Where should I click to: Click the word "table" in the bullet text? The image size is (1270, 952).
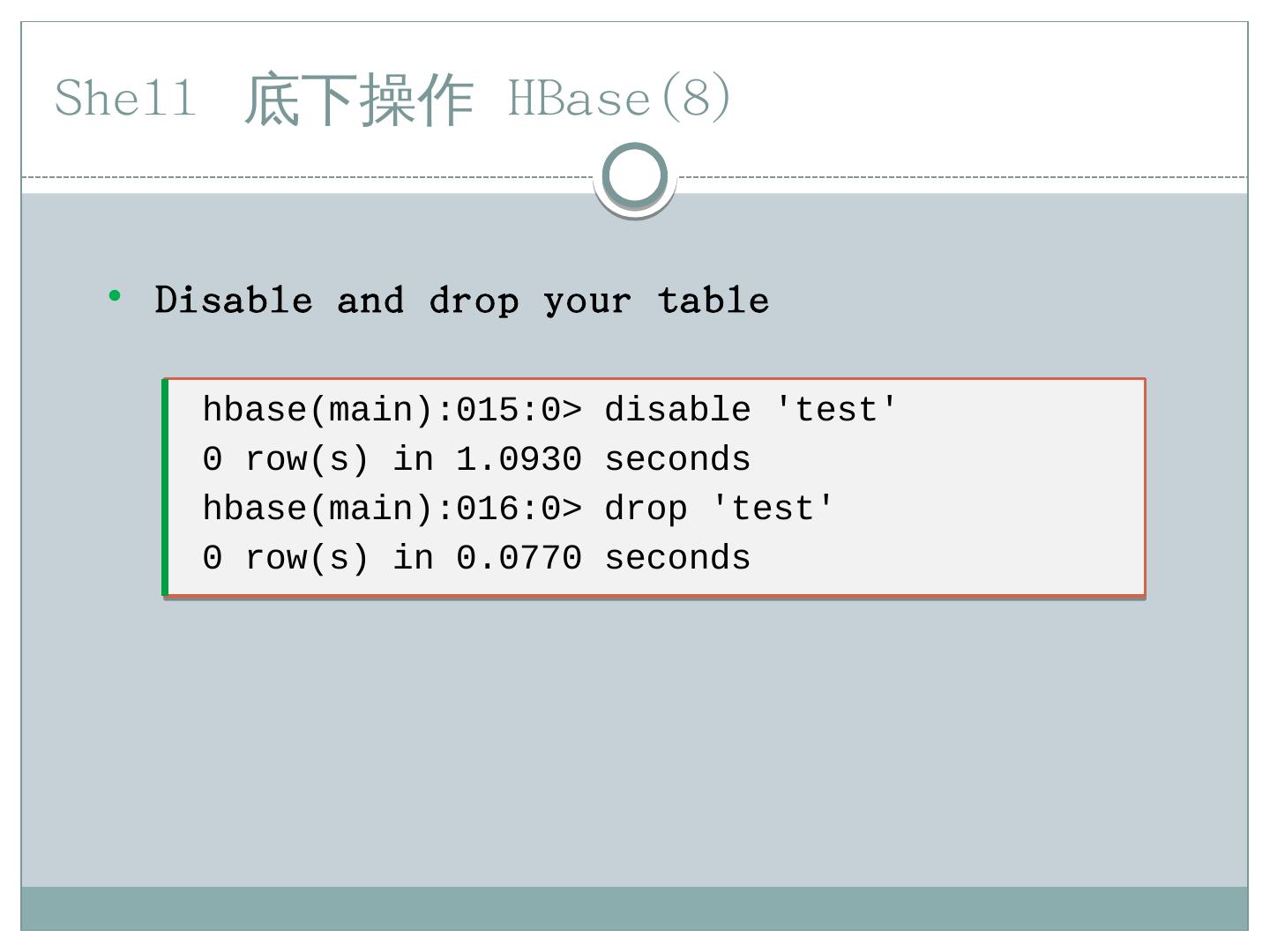pos(713,301)
